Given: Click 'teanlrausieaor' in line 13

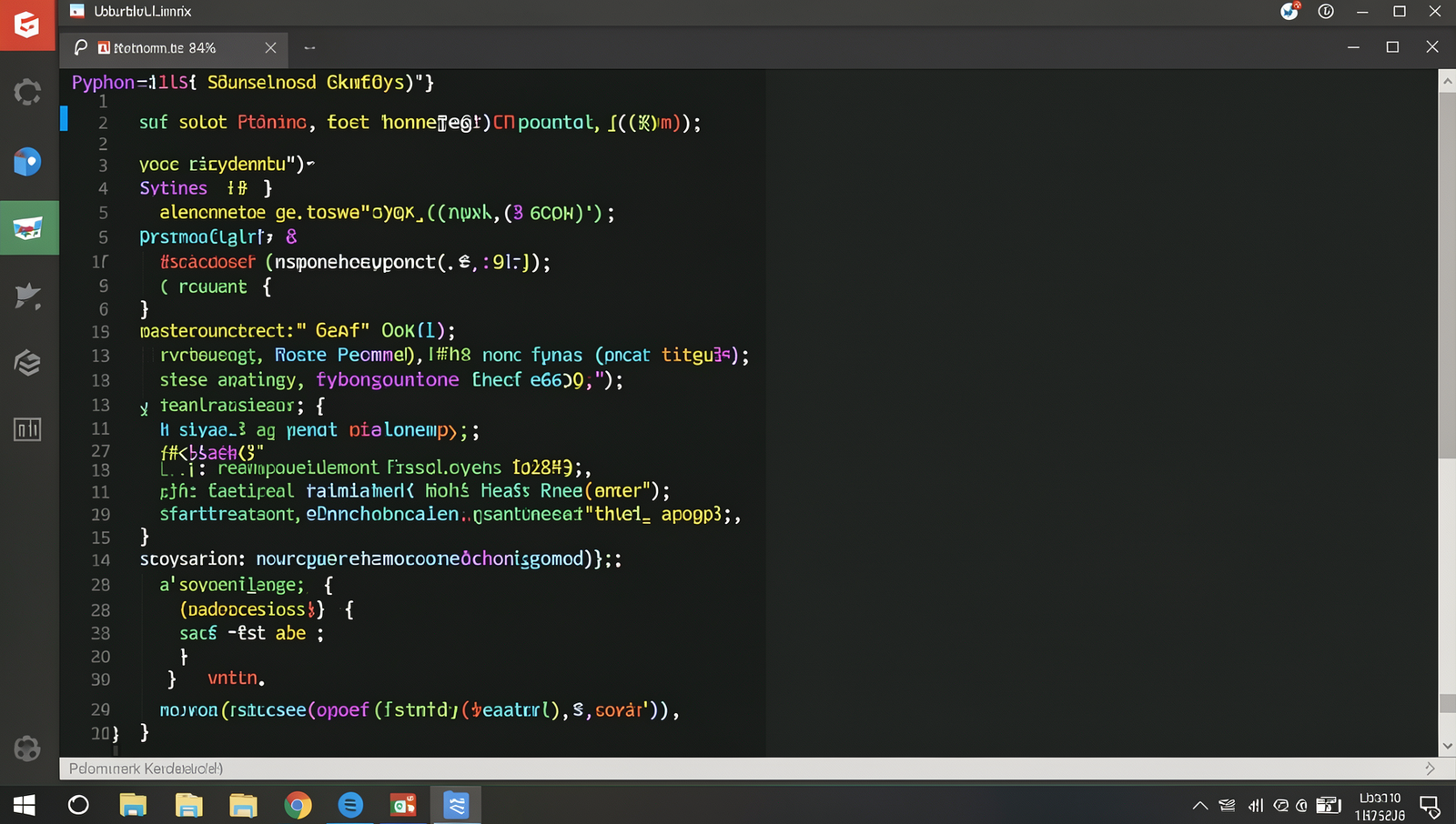Looking at the screenshot, I should tap(227, 406).
